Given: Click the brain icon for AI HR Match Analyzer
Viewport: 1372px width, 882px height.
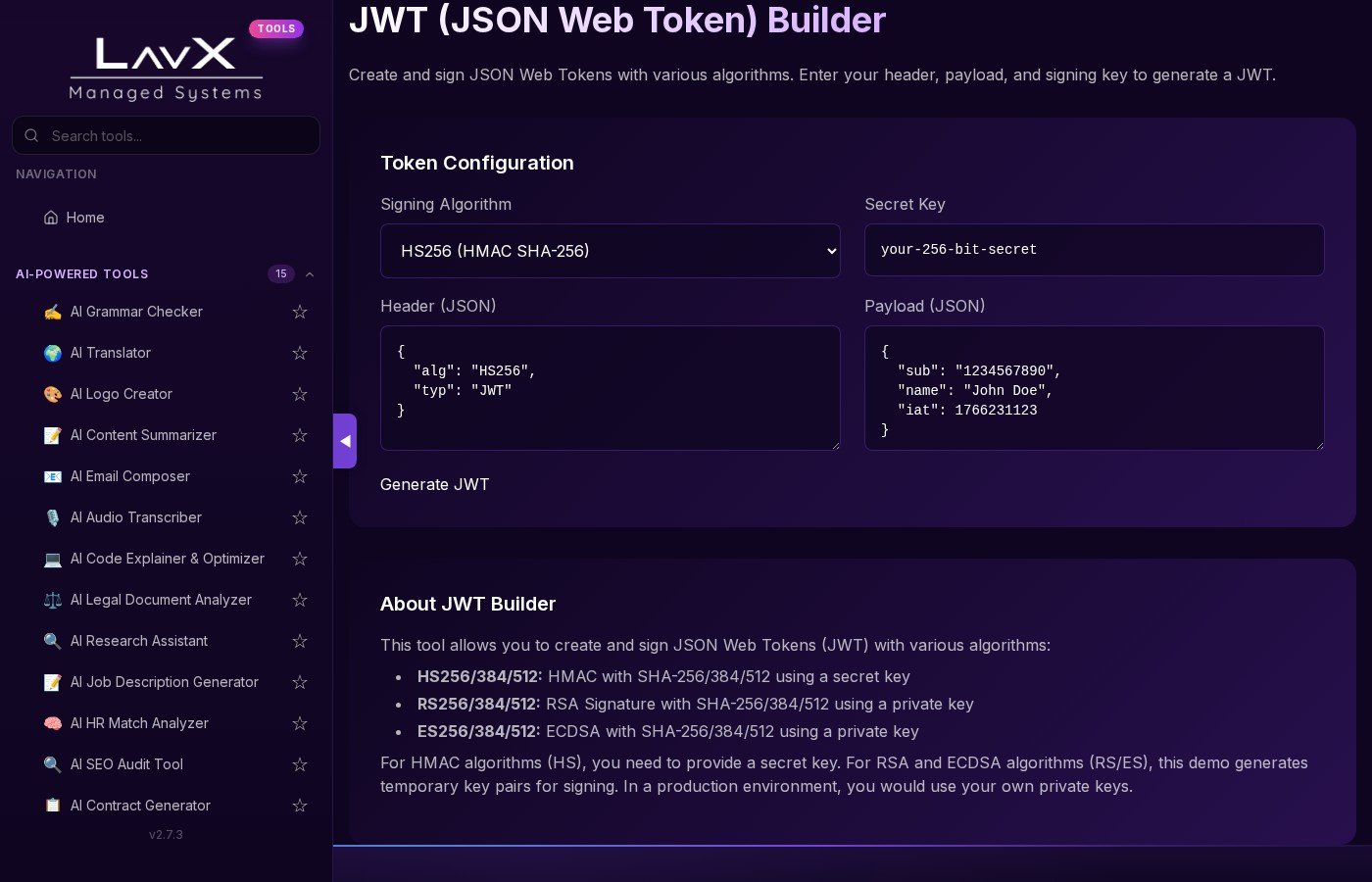Looking at the screenshot, I should click(53, 723).
